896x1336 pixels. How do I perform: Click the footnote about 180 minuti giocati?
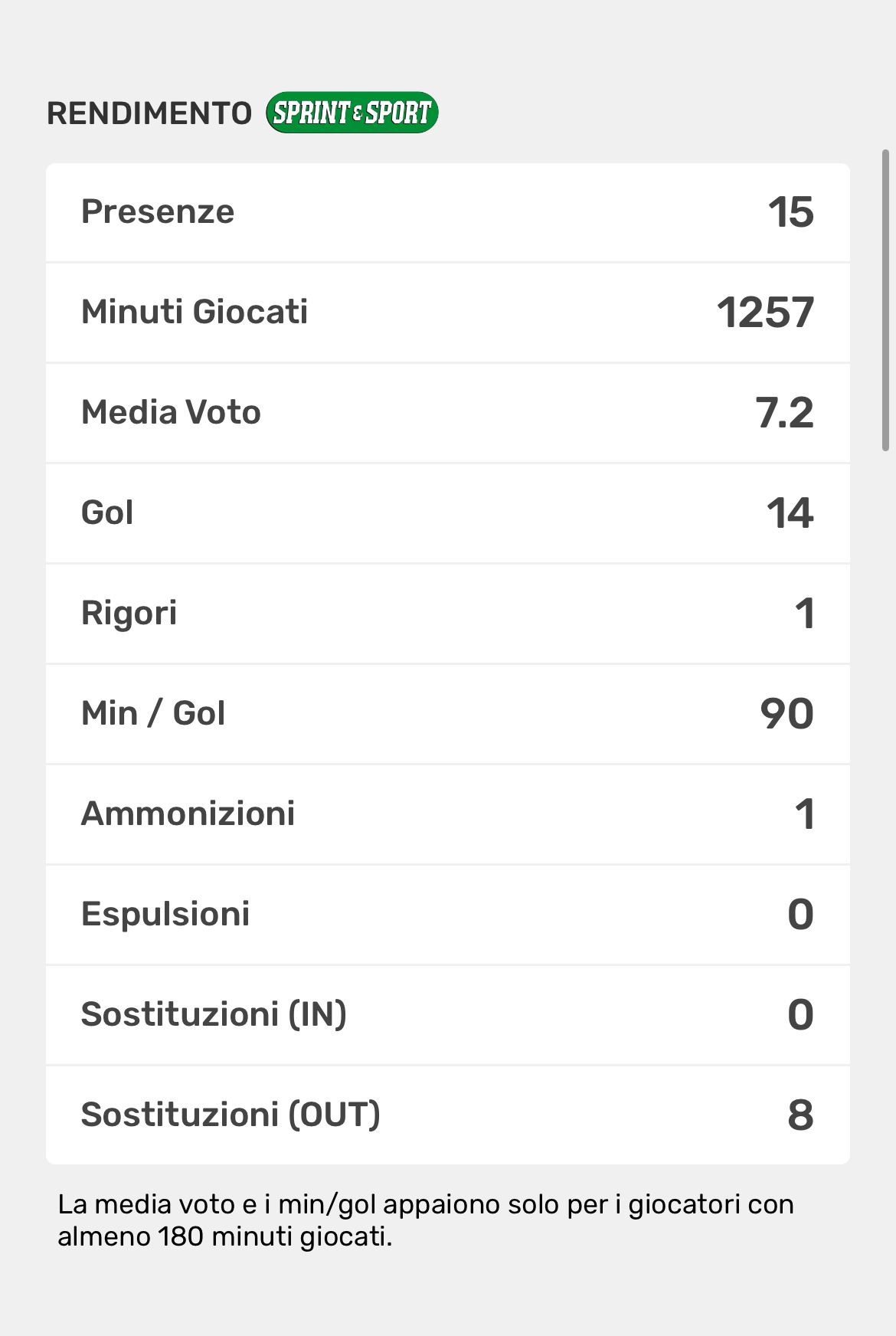point(425,1220)
